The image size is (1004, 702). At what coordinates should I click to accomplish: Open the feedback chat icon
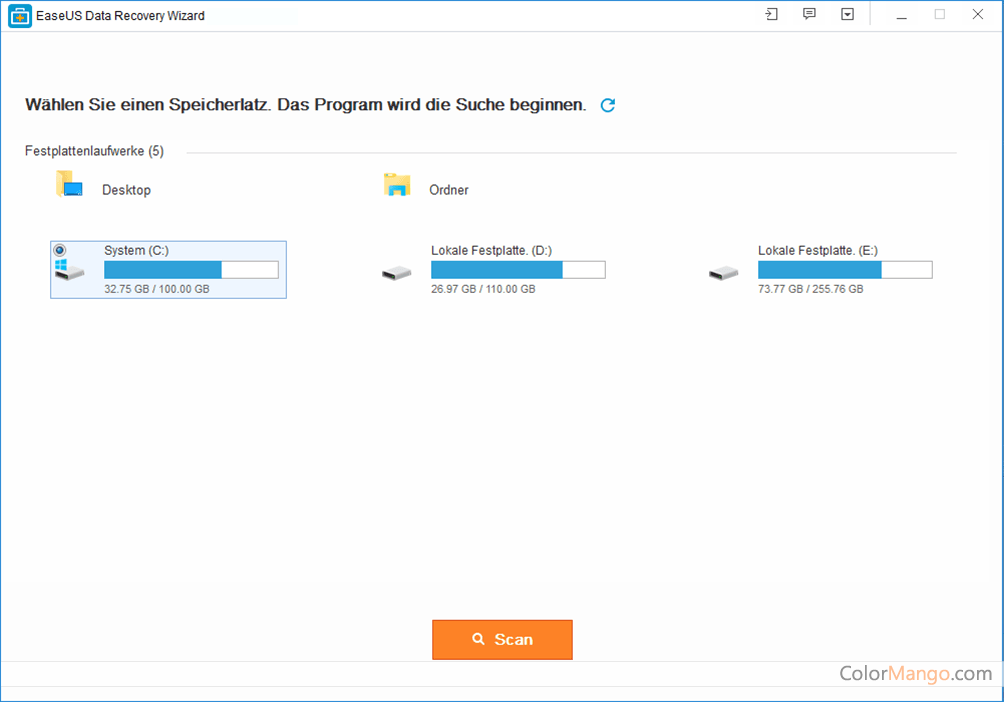click(809, 14)
